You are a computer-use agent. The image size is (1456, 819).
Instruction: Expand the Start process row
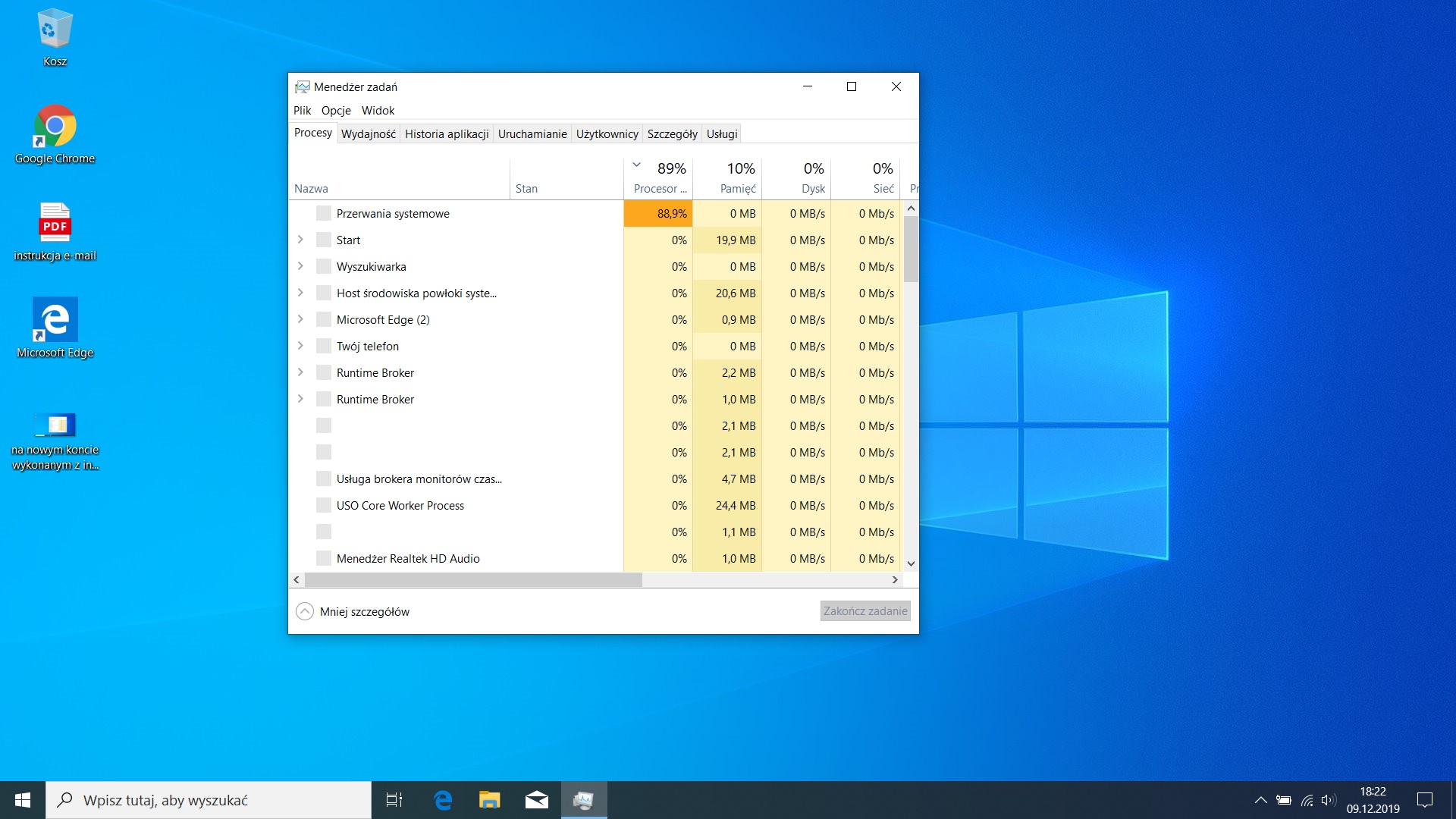pyautogui.click(x=300, y=240)
